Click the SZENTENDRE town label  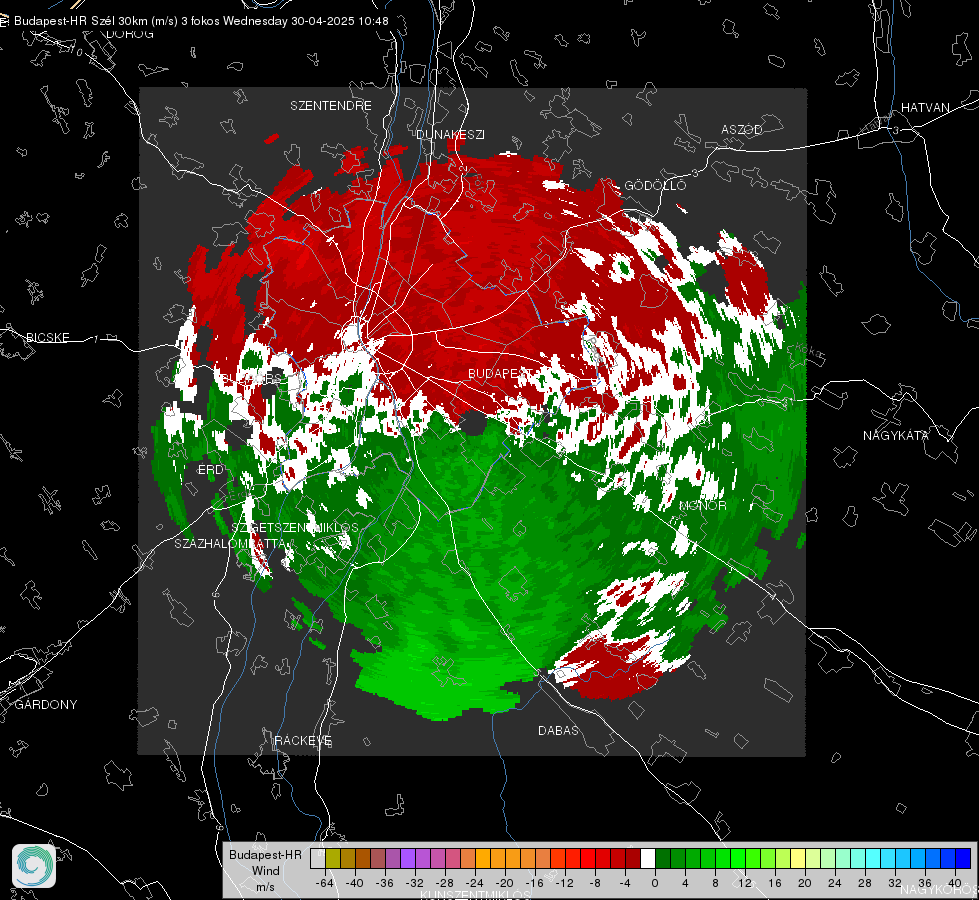pyautogui.click(x=331, y=106)
